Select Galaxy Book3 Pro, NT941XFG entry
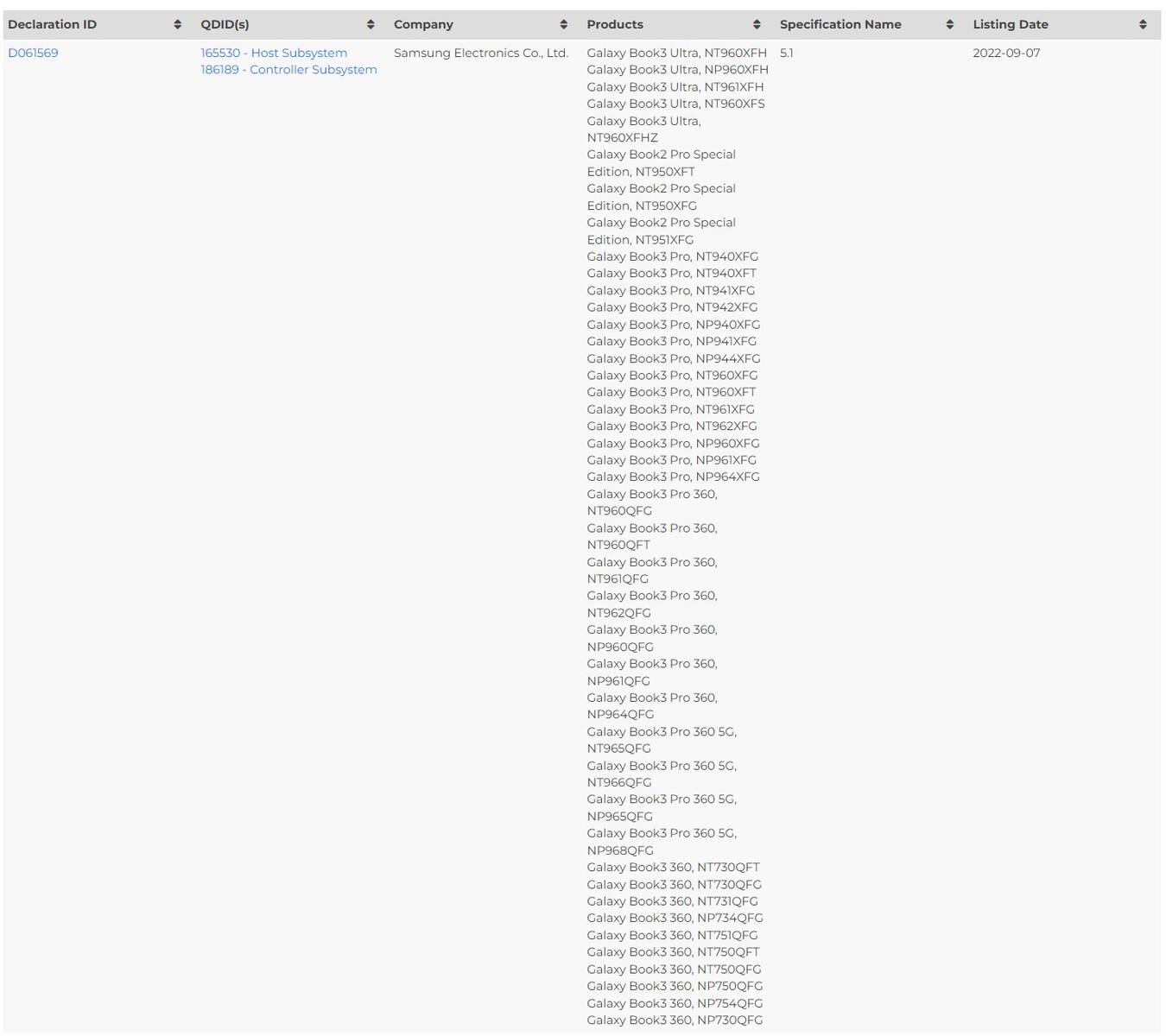Viewport: 1166px width, 1036px height. pos(670,291)
